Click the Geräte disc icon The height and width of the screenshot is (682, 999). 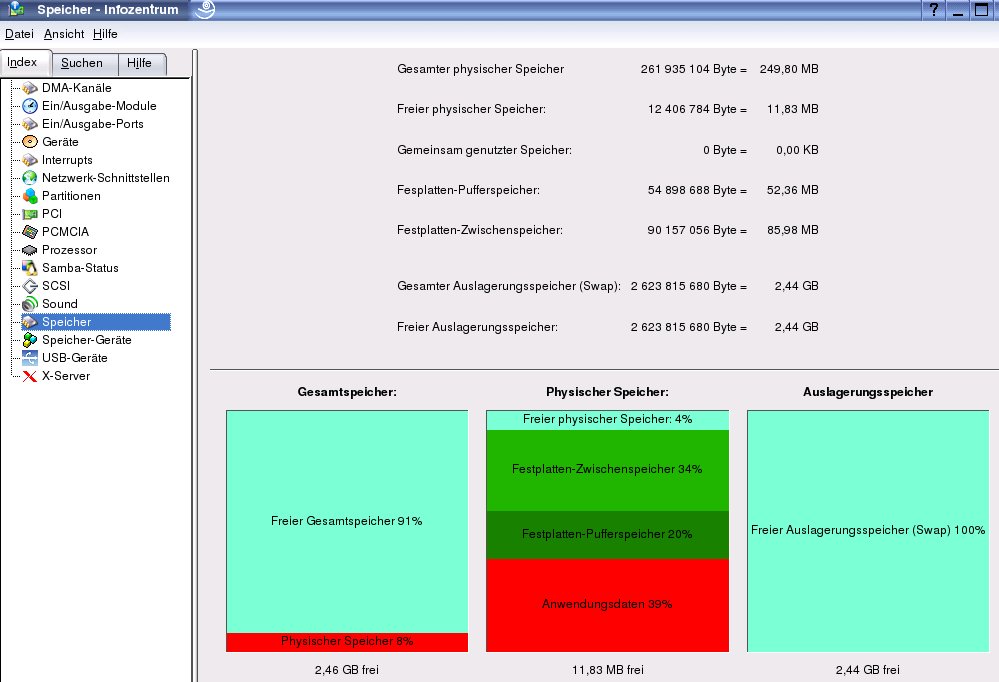pos(30,142)
